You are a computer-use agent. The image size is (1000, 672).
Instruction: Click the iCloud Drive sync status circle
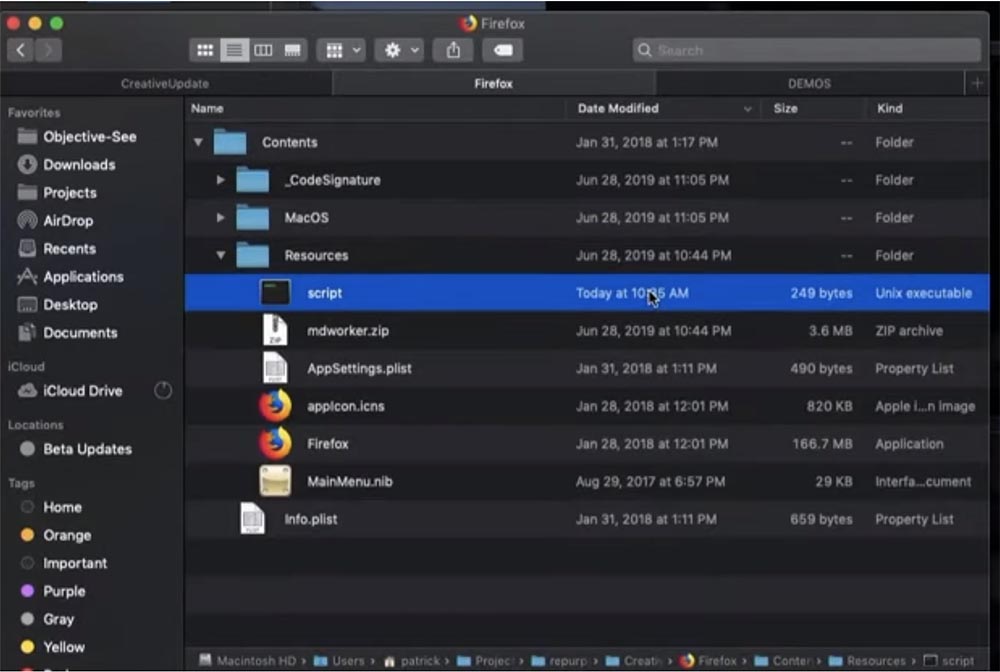[163, 390]
